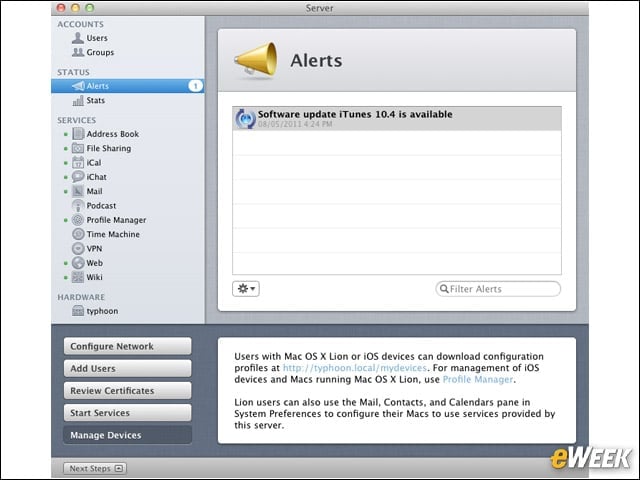Select the Add Users tab

(127, 368)
